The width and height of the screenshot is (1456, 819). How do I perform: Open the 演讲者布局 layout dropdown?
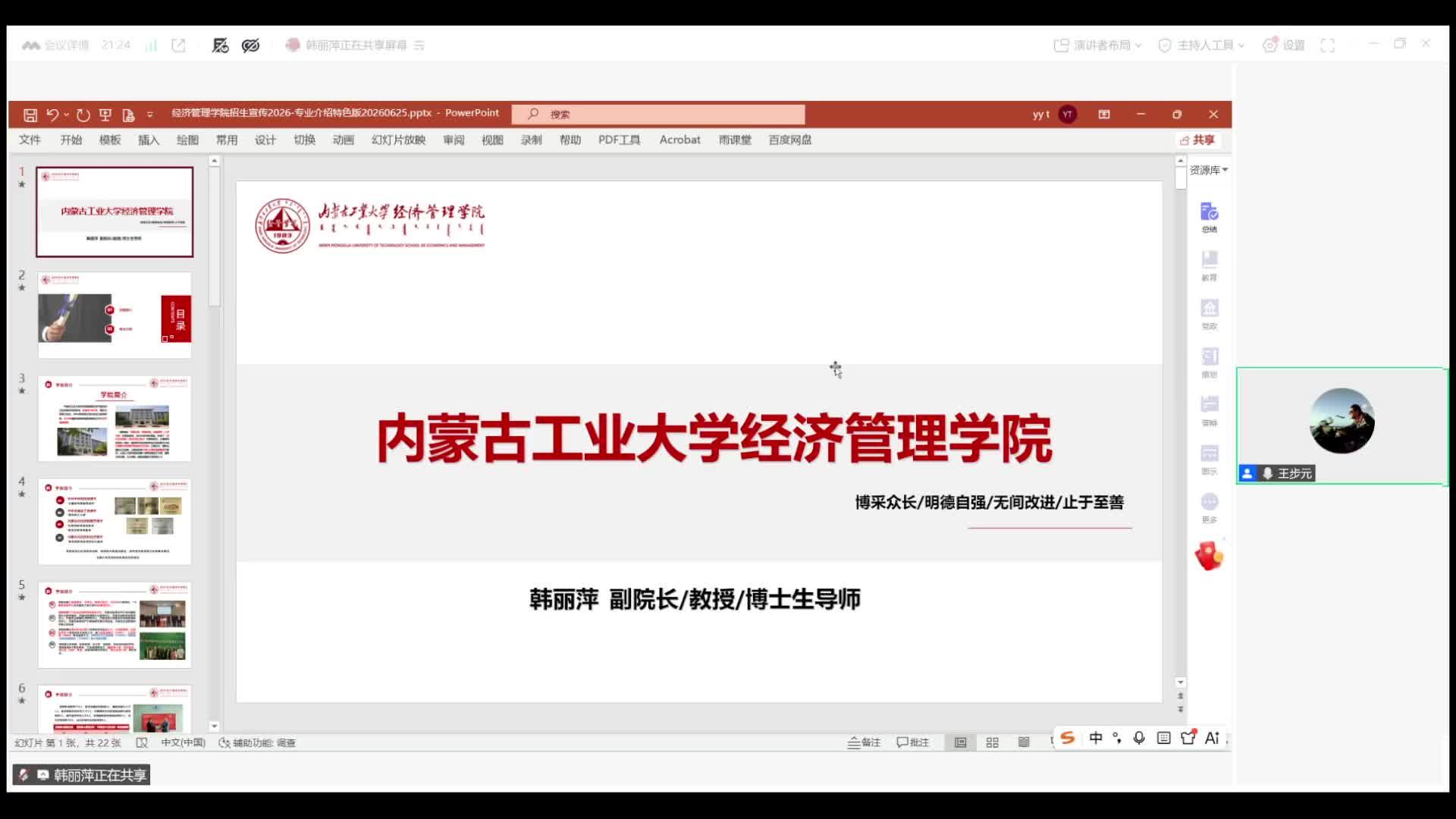[1097, 45]
